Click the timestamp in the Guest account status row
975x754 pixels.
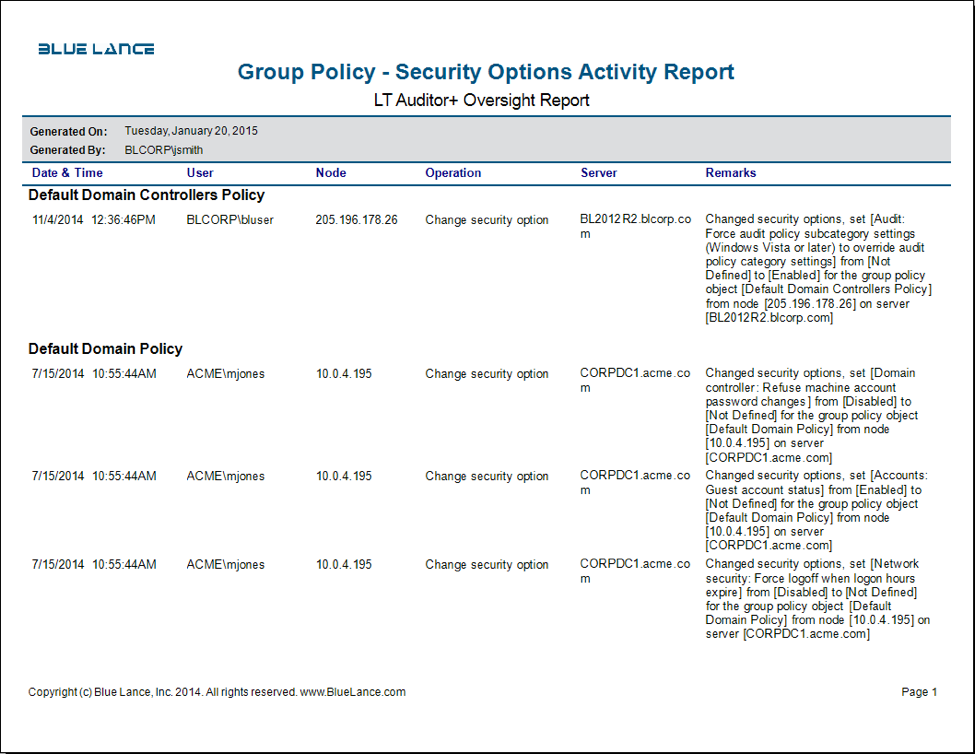tap(94, 476)
